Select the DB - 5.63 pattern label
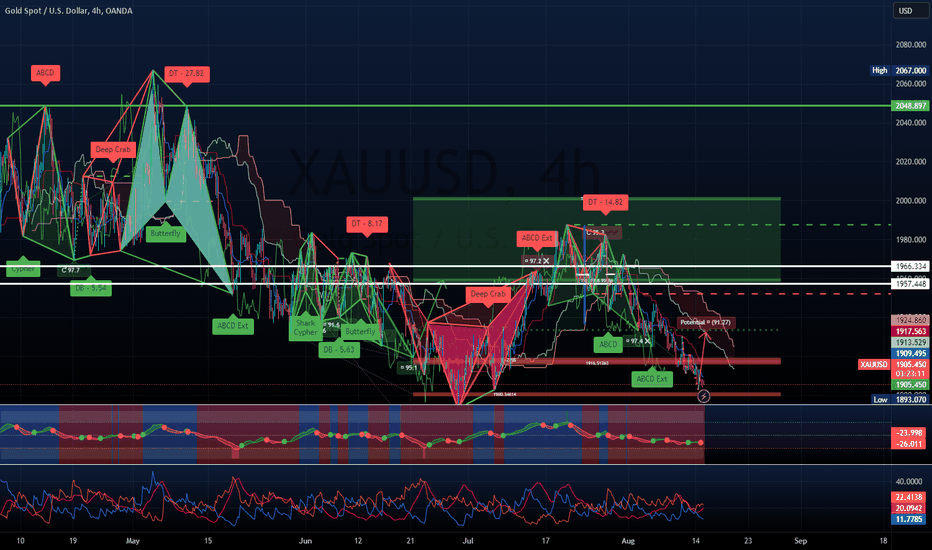Image resolution: width=932 pixels, height=550 pixels. 339,350
